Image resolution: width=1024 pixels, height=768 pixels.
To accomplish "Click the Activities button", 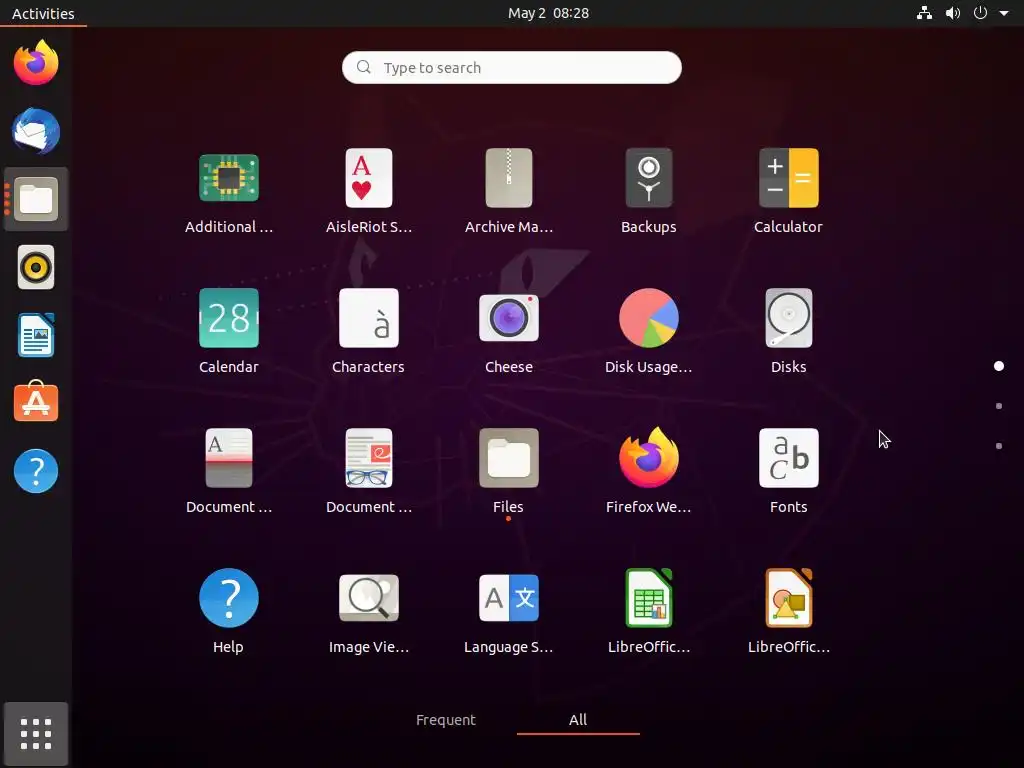I will (43, 13).
